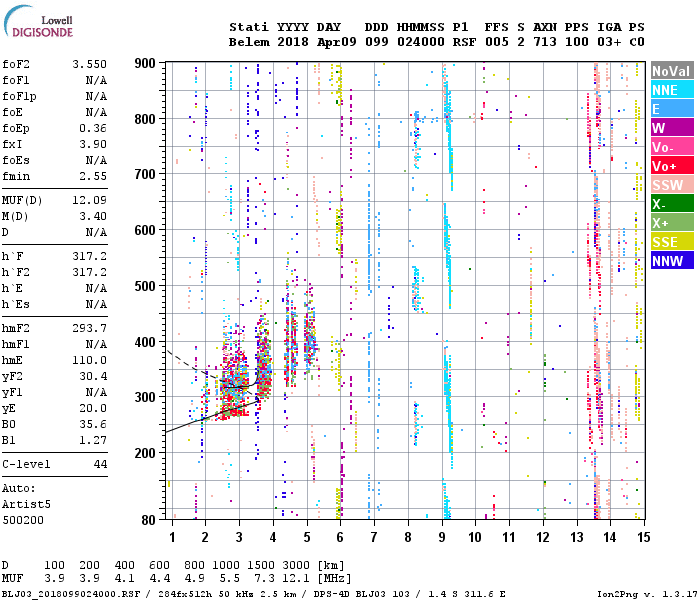
Task: Click the B0 value 35.6
Action: [x=93, y=424]
